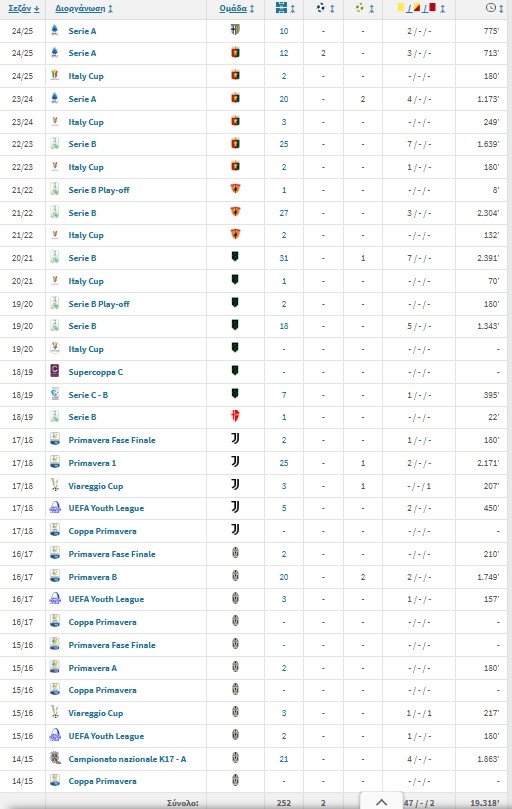Open the Serie C - B link
This screenshot has height=809, width=512.
[x=88, y=395]
